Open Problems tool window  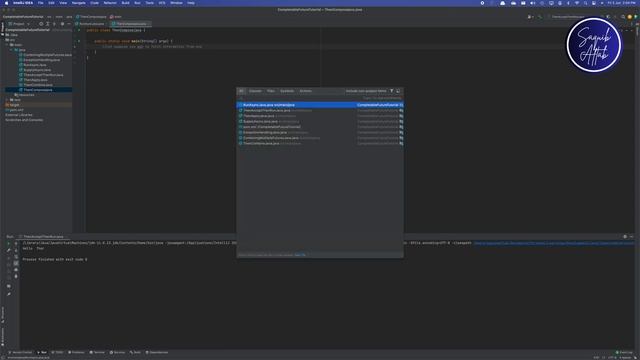(76, 352)
